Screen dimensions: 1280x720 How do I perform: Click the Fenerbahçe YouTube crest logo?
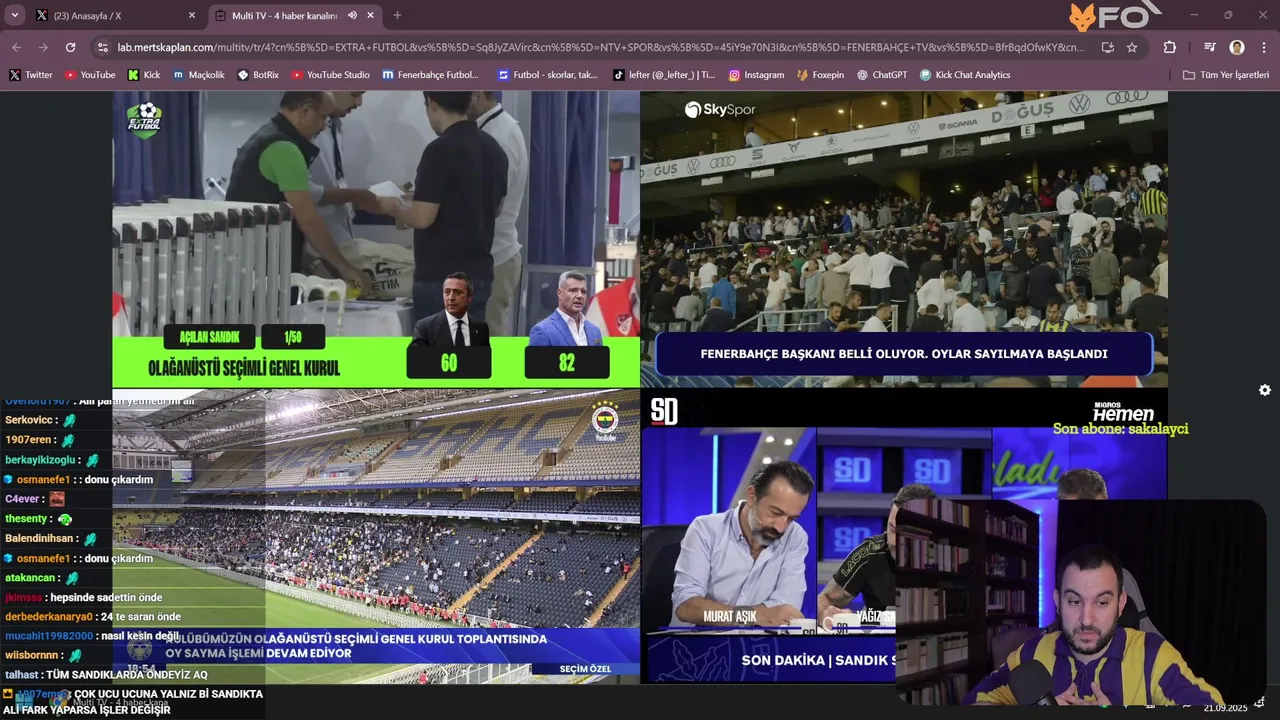click(605, 422)
